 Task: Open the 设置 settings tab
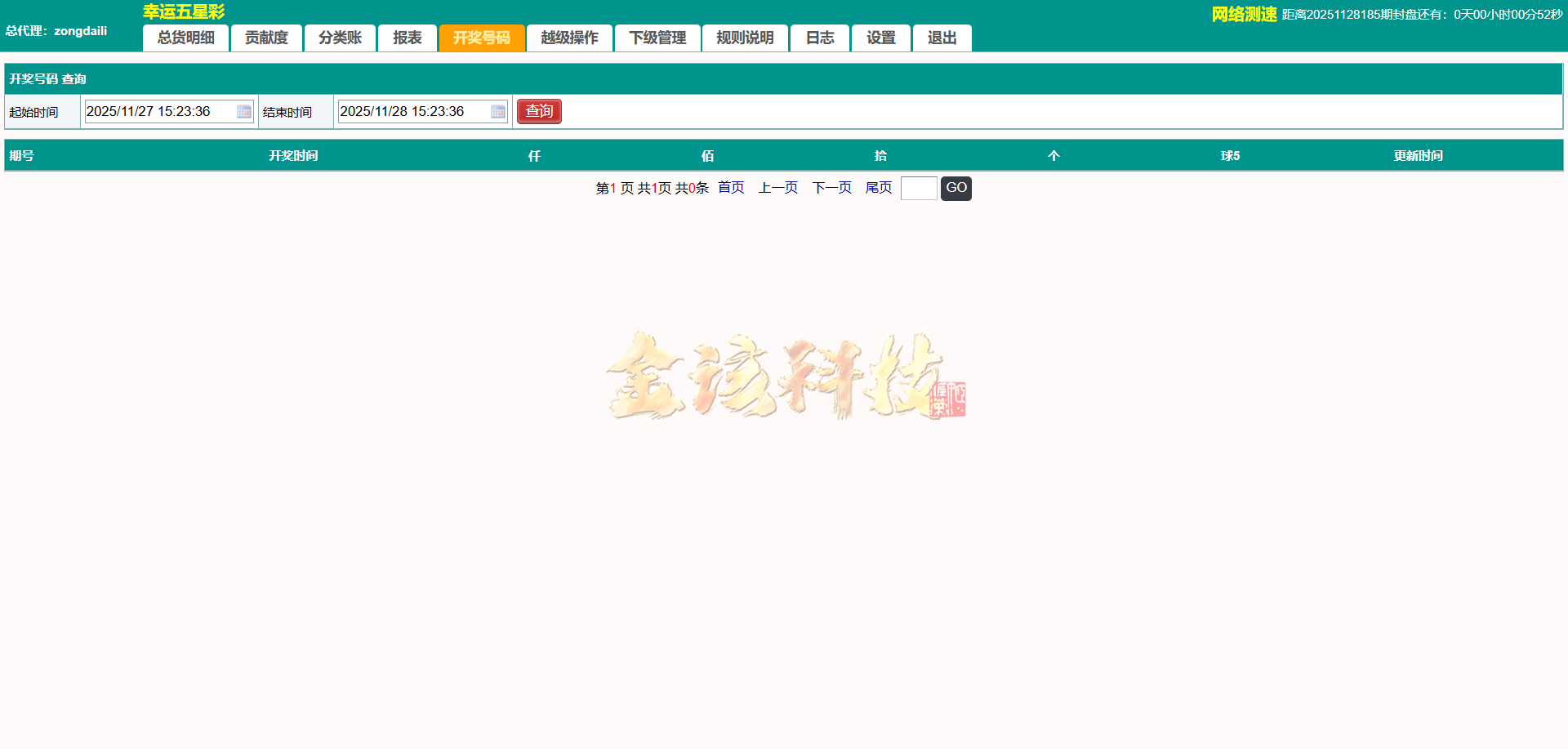[x=880, y=38]
